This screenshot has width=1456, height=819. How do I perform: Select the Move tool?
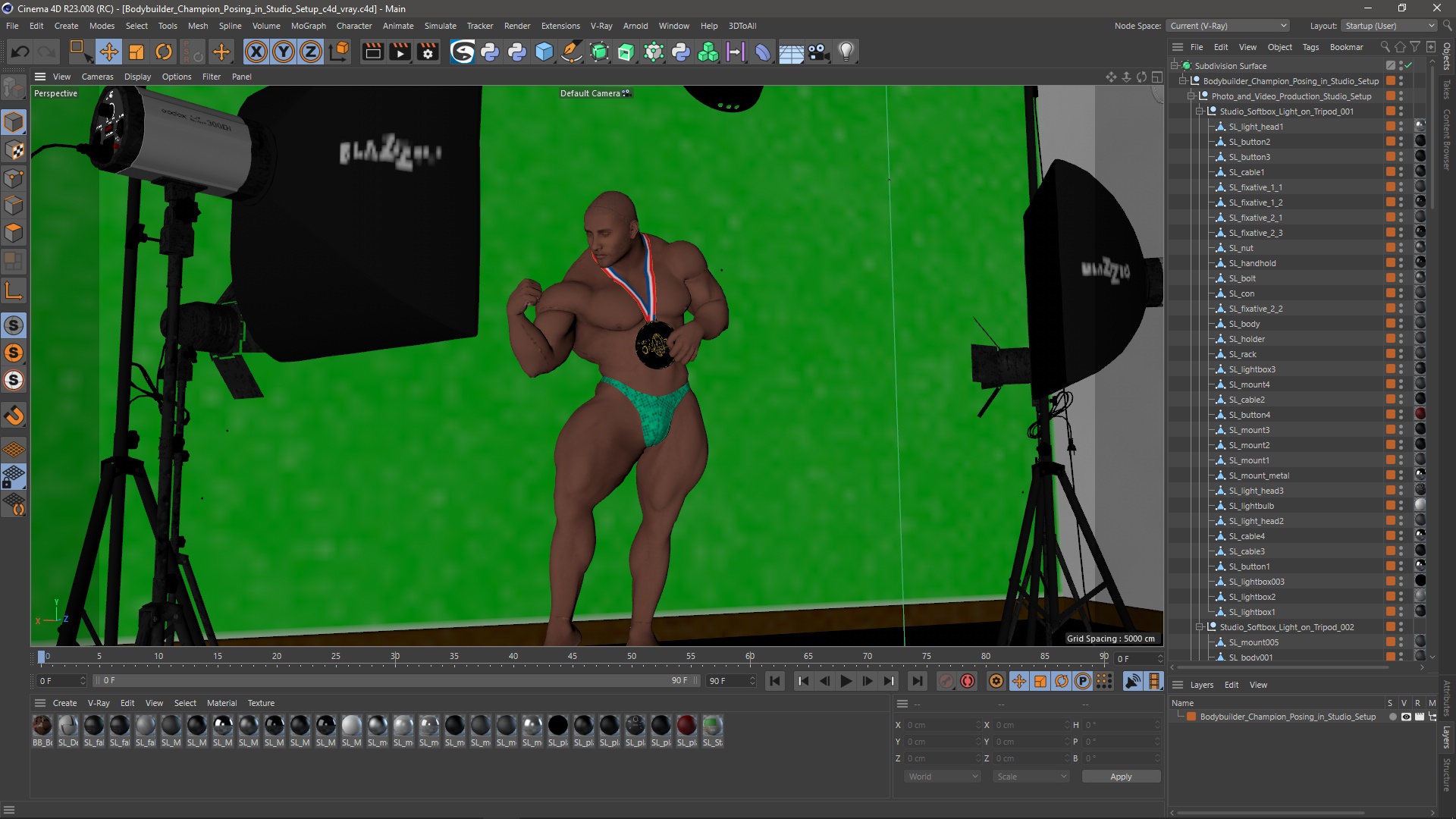pyautogui.click(x=108, y=52)
